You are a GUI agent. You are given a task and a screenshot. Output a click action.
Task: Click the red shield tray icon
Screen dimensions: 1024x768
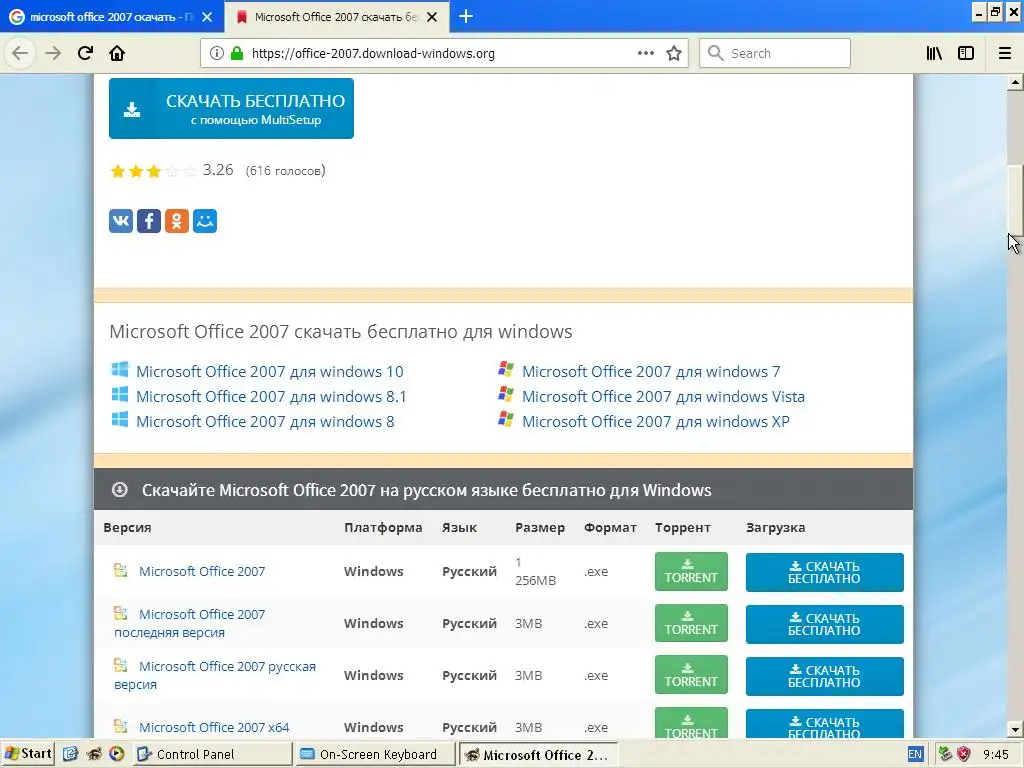964,754
